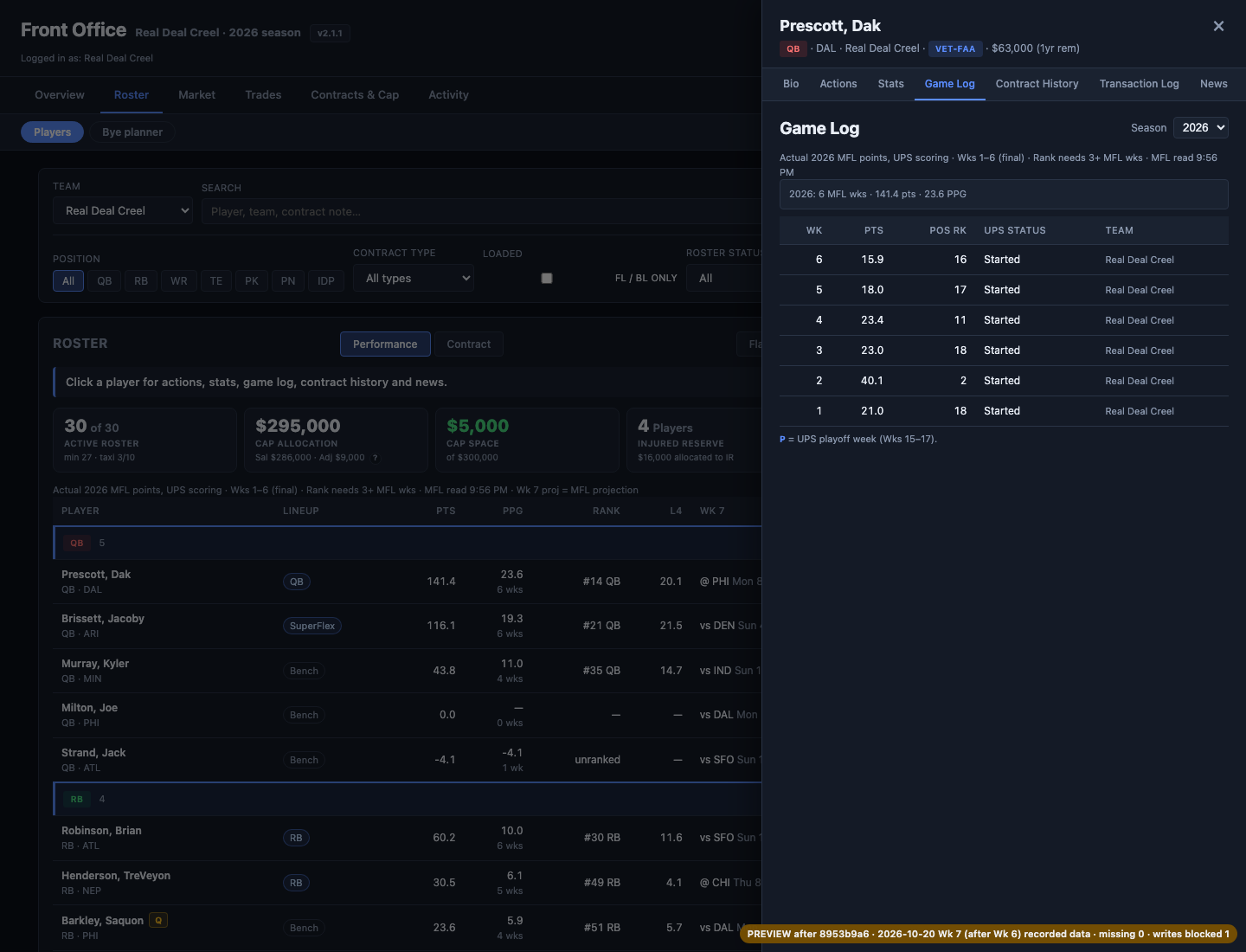Filter positions by PK chip

252,281
